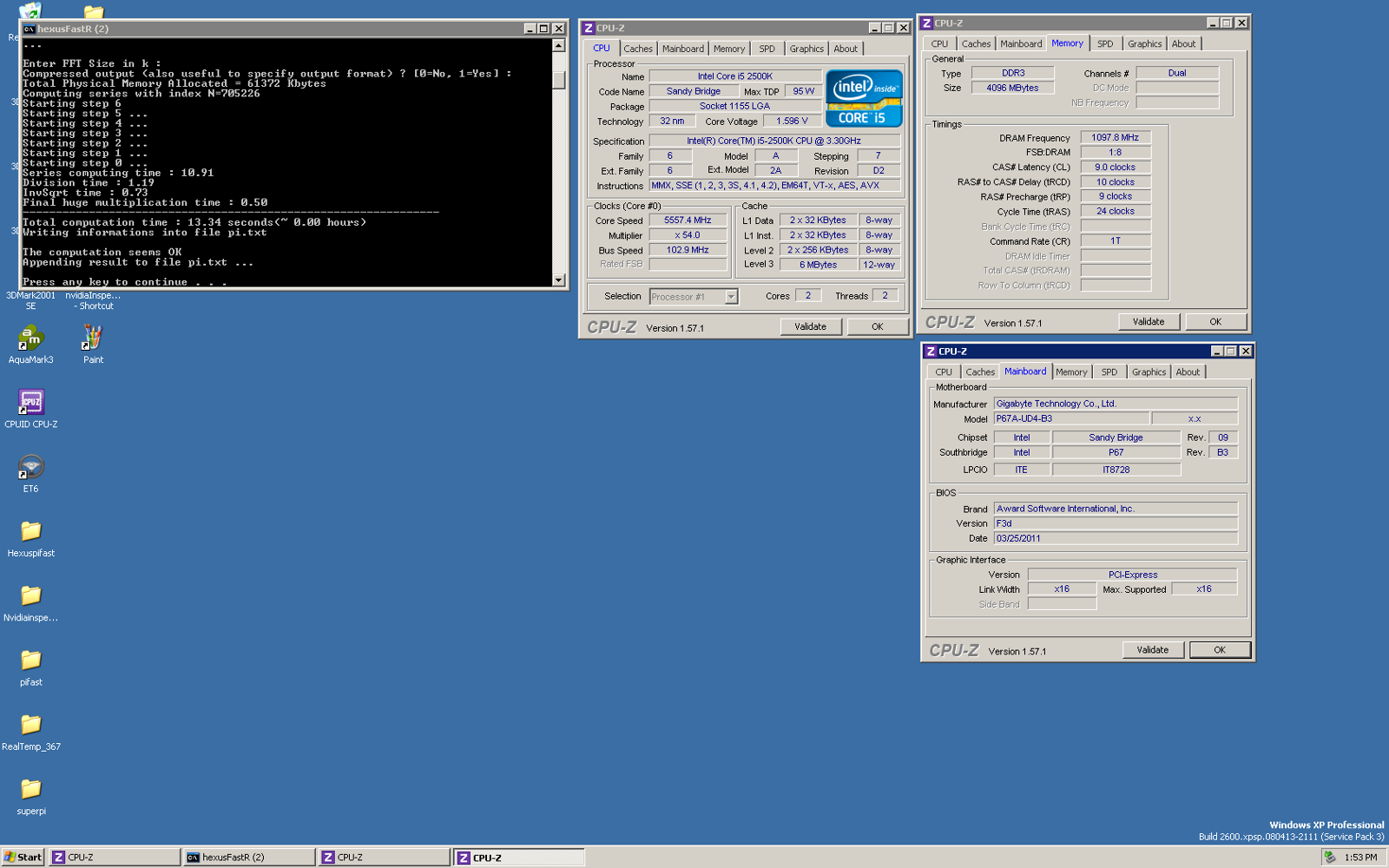Click the console vertical scrollbar thumb
The image size is (1389, 868).
559,79
